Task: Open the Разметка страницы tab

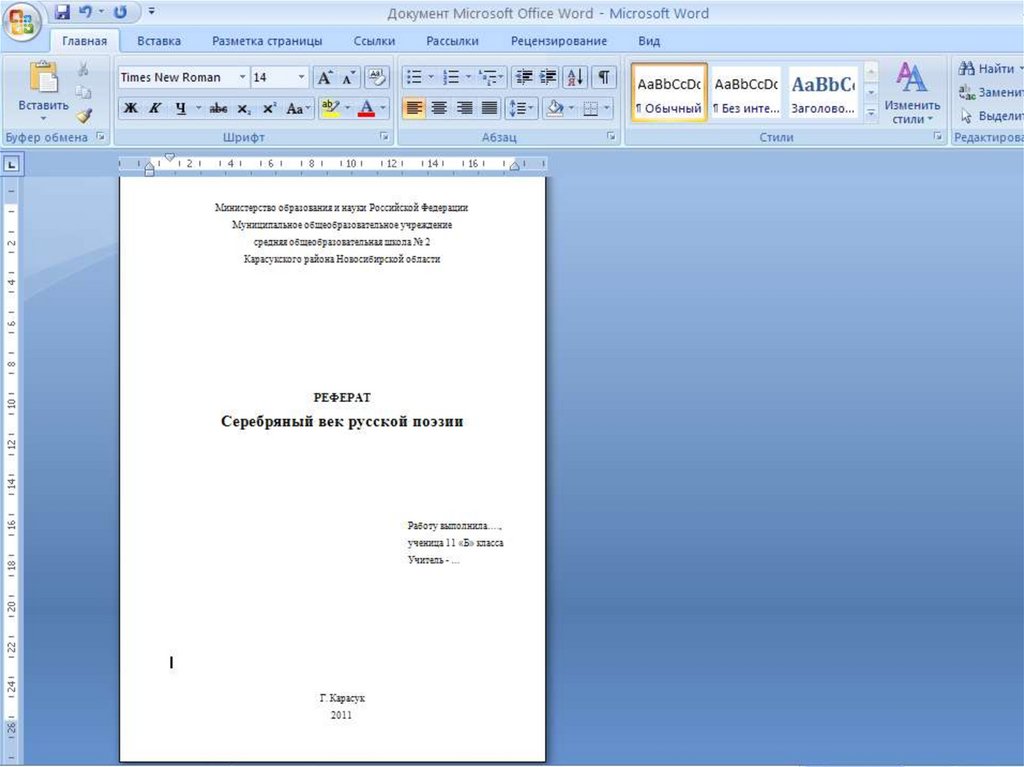Action: click(x=267, y=41)
